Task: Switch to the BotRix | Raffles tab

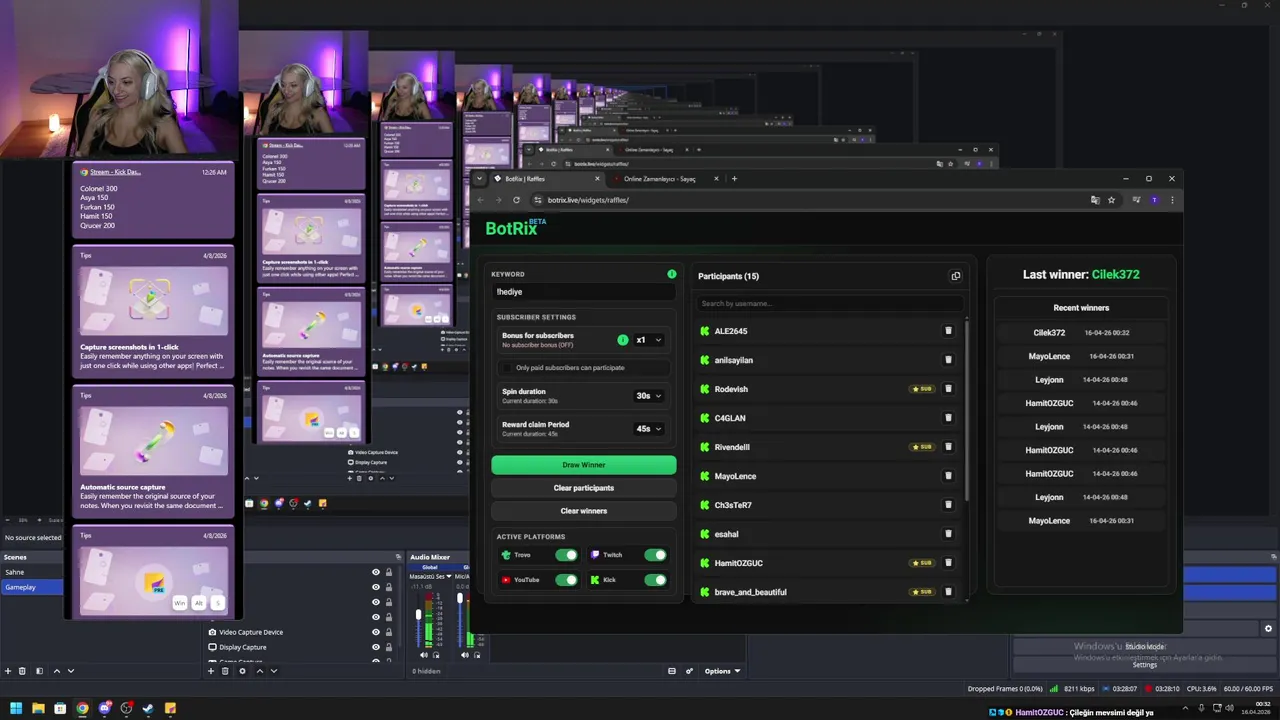Action: coord(547,179)
